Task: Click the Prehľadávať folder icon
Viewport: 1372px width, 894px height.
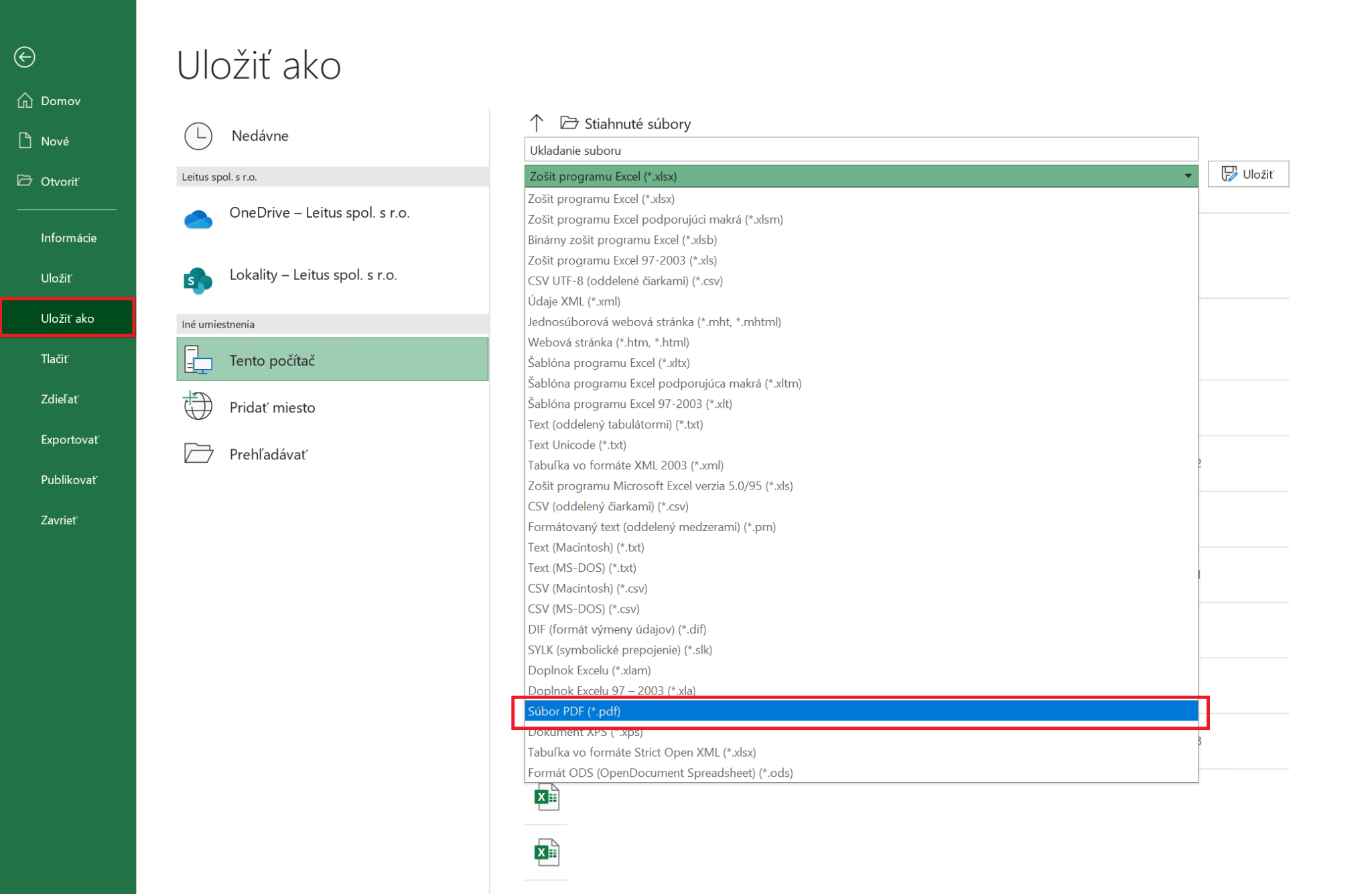Action: click(x=198, y=453)
